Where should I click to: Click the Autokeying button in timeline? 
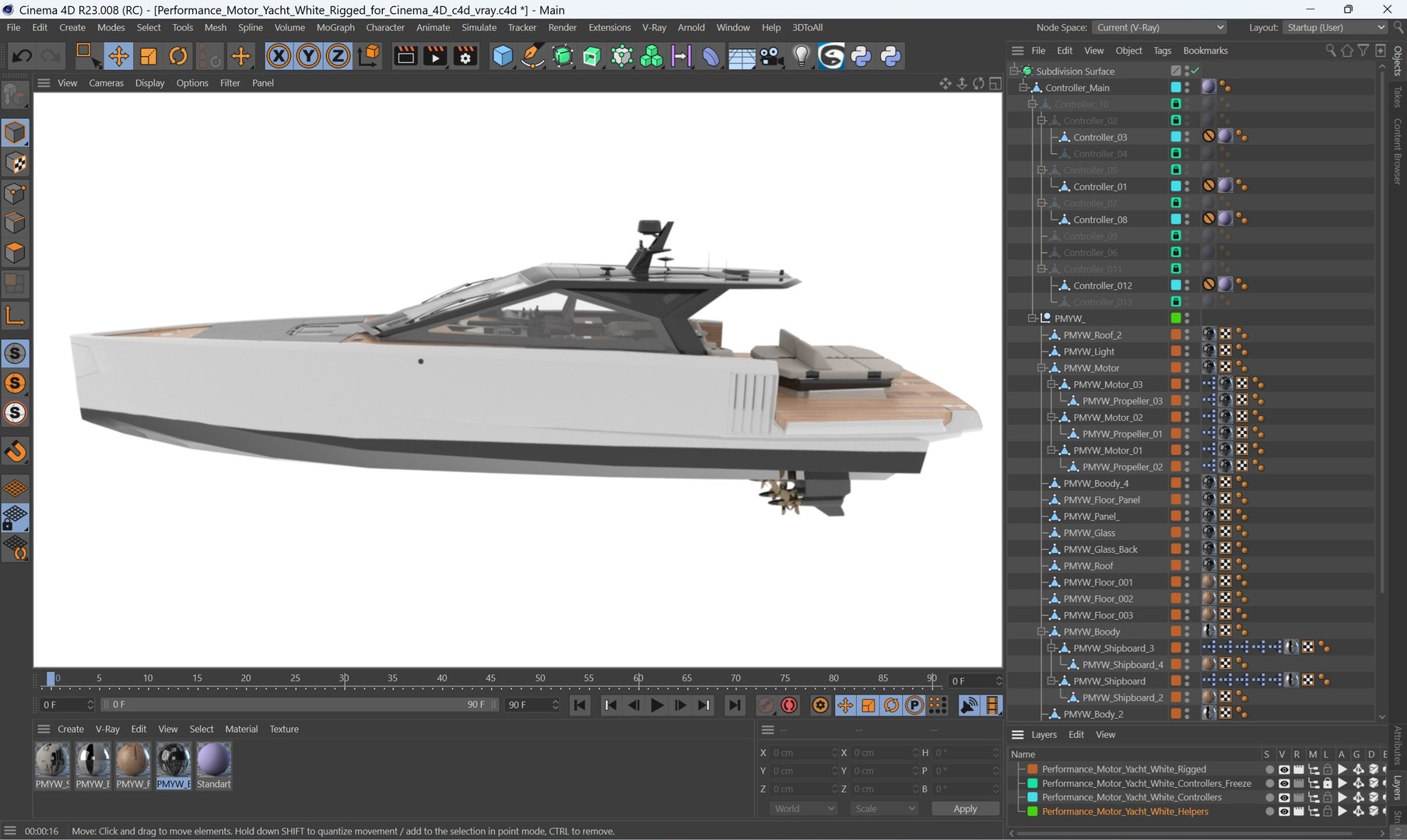(x=789, y=705)
